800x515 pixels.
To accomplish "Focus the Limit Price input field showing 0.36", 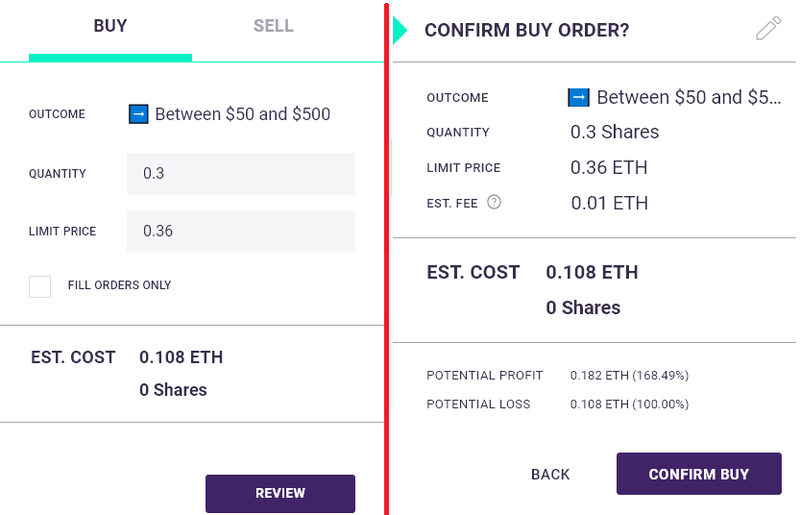I will (241, 231).
